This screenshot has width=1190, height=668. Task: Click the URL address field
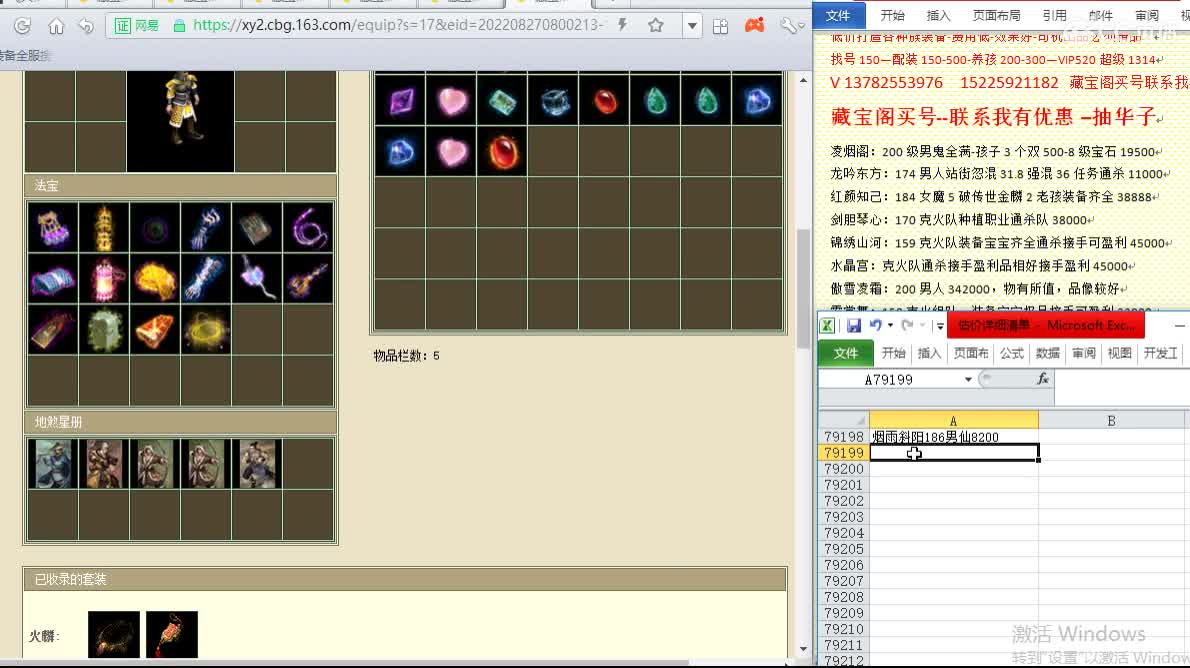(398, 25)
